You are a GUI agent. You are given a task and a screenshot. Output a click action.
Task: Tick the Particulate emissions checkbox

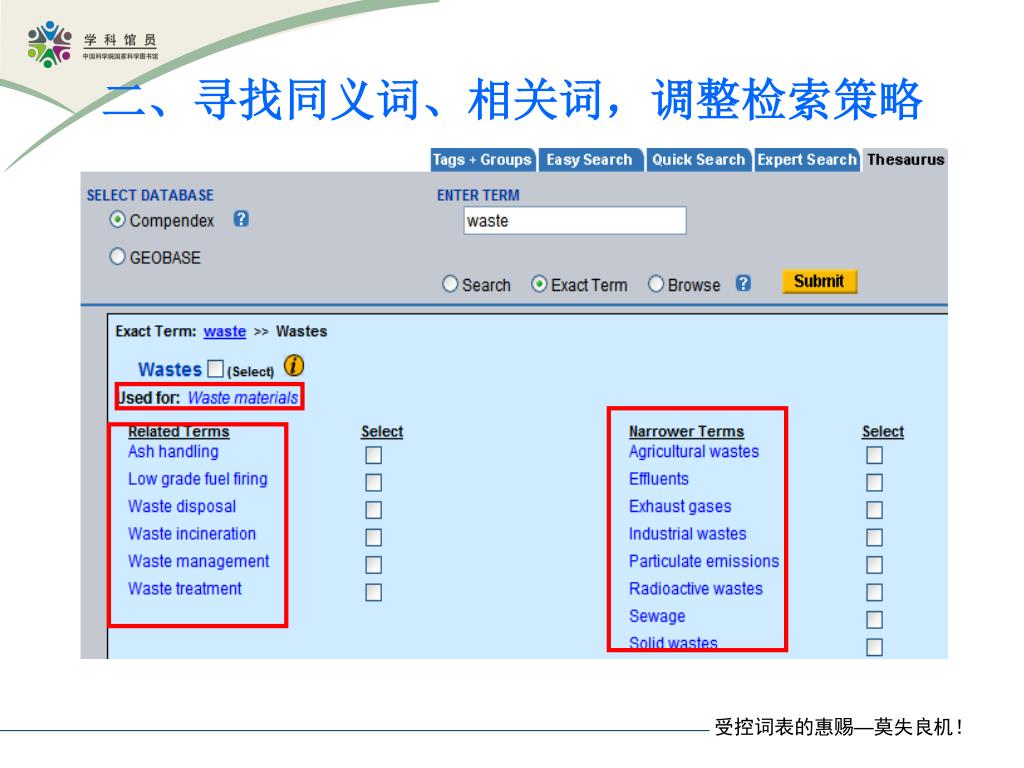click(x=874, y=565)
